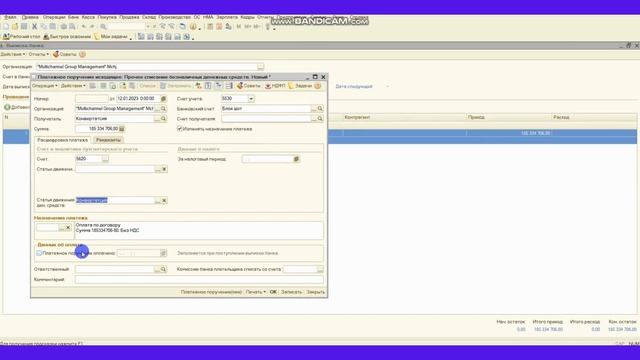Open Быстрое освоение from the main toolbar
Viewport: 640px width, 360px height.
(67, 37)
